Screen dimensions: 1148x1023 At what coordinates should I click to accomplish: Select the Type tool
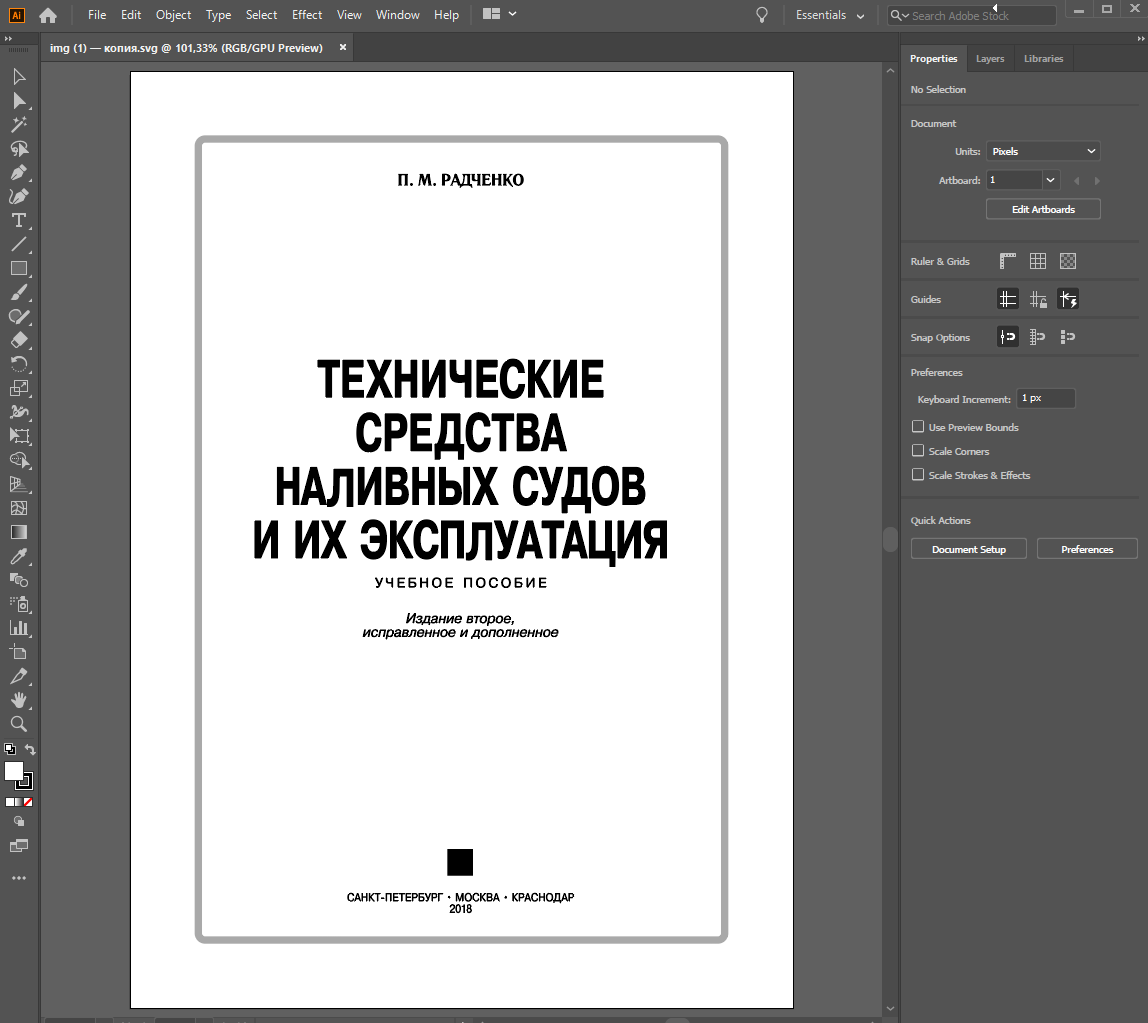18,220
